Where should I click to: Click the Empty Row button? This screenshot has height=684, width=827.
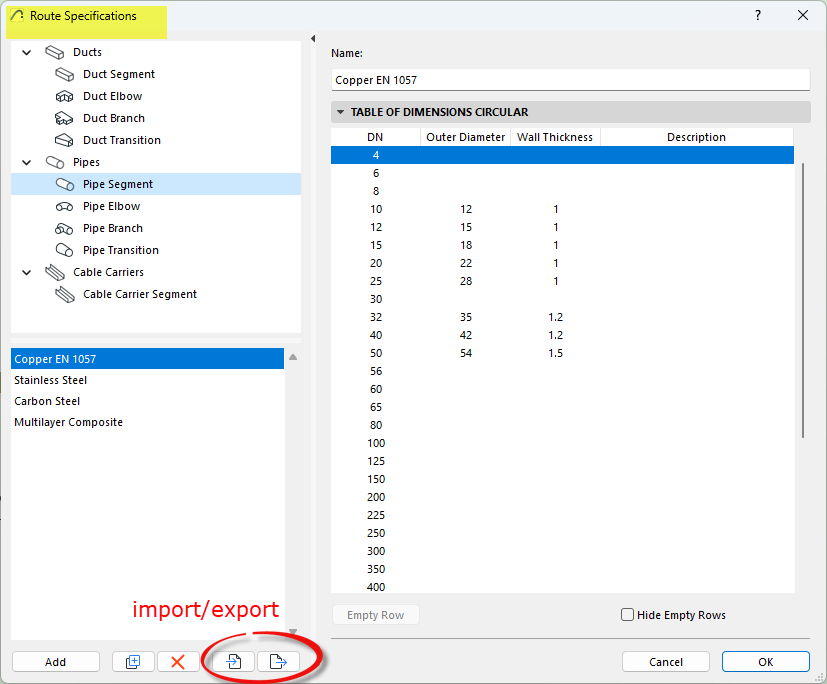click(x=376, y=615)
